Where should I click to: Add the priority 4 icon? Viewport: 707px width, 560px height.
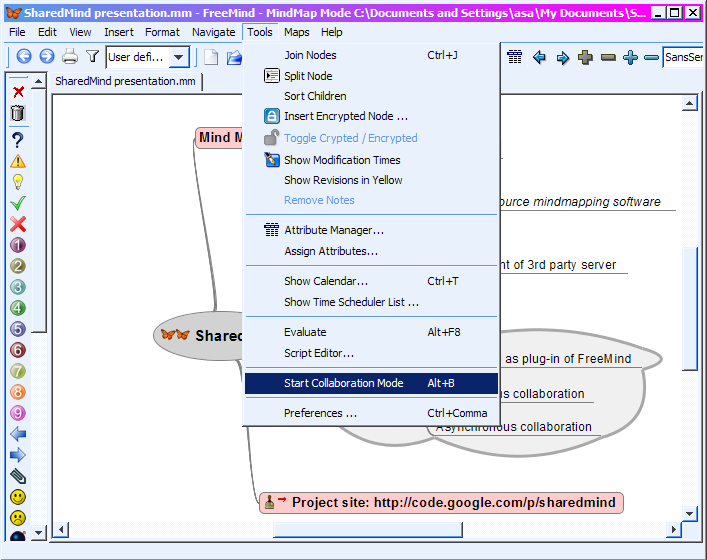(x=18, y=308)
